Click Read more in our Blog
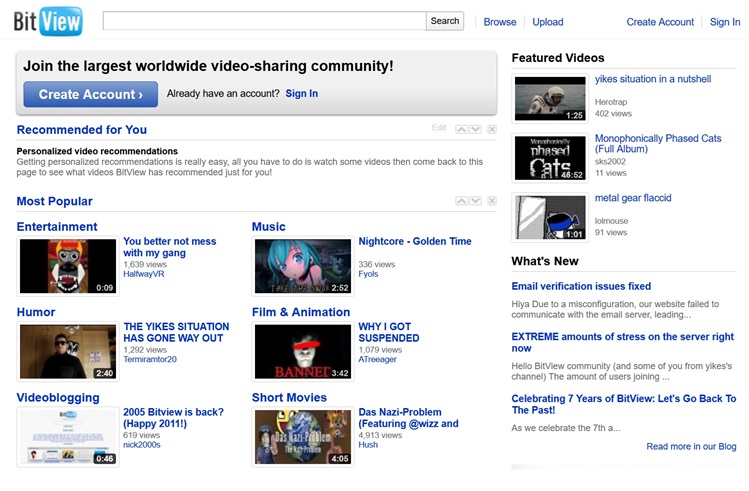 691,446
